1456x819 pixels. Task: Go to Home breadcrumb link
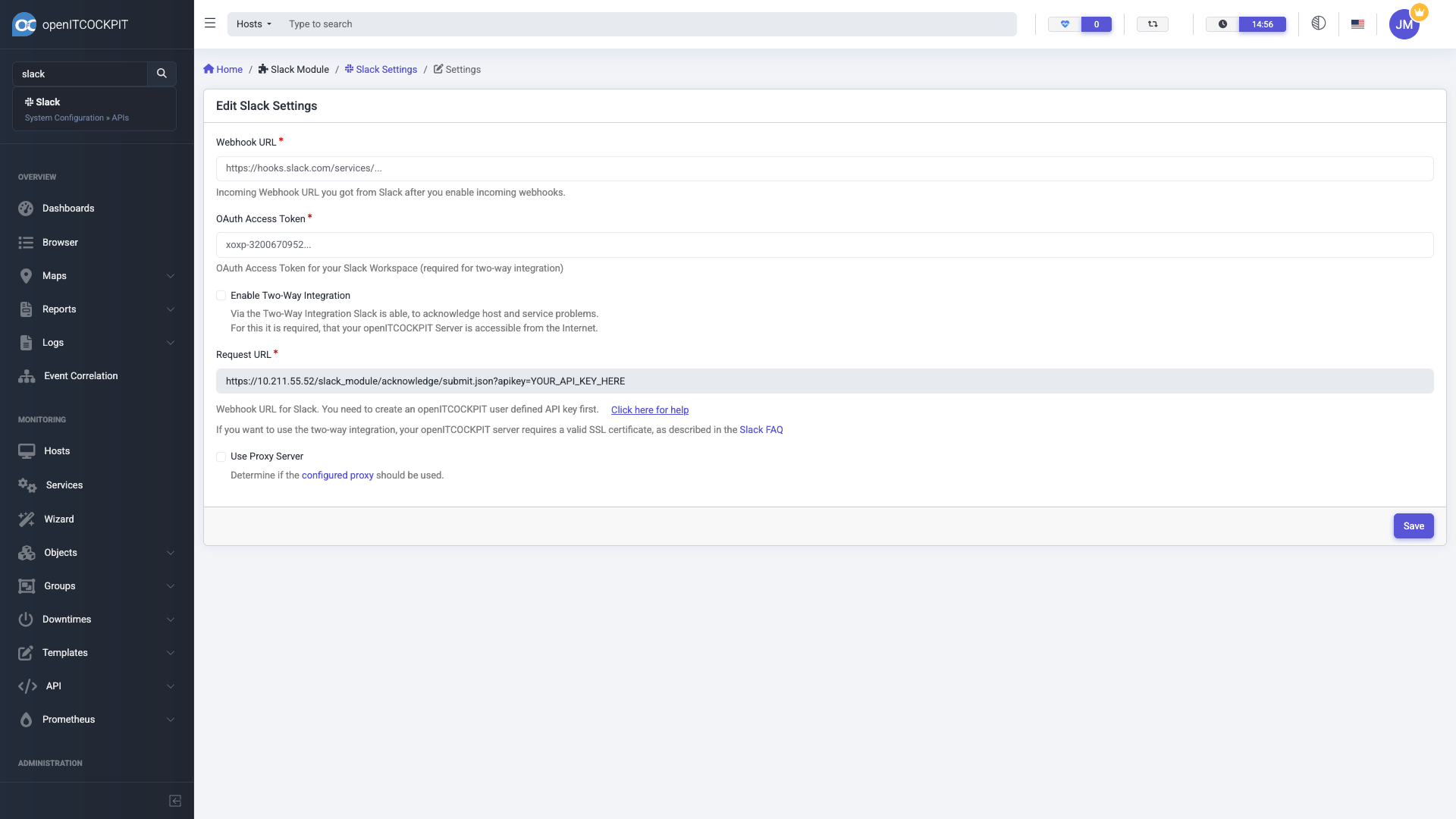click(x=223, y=70)
